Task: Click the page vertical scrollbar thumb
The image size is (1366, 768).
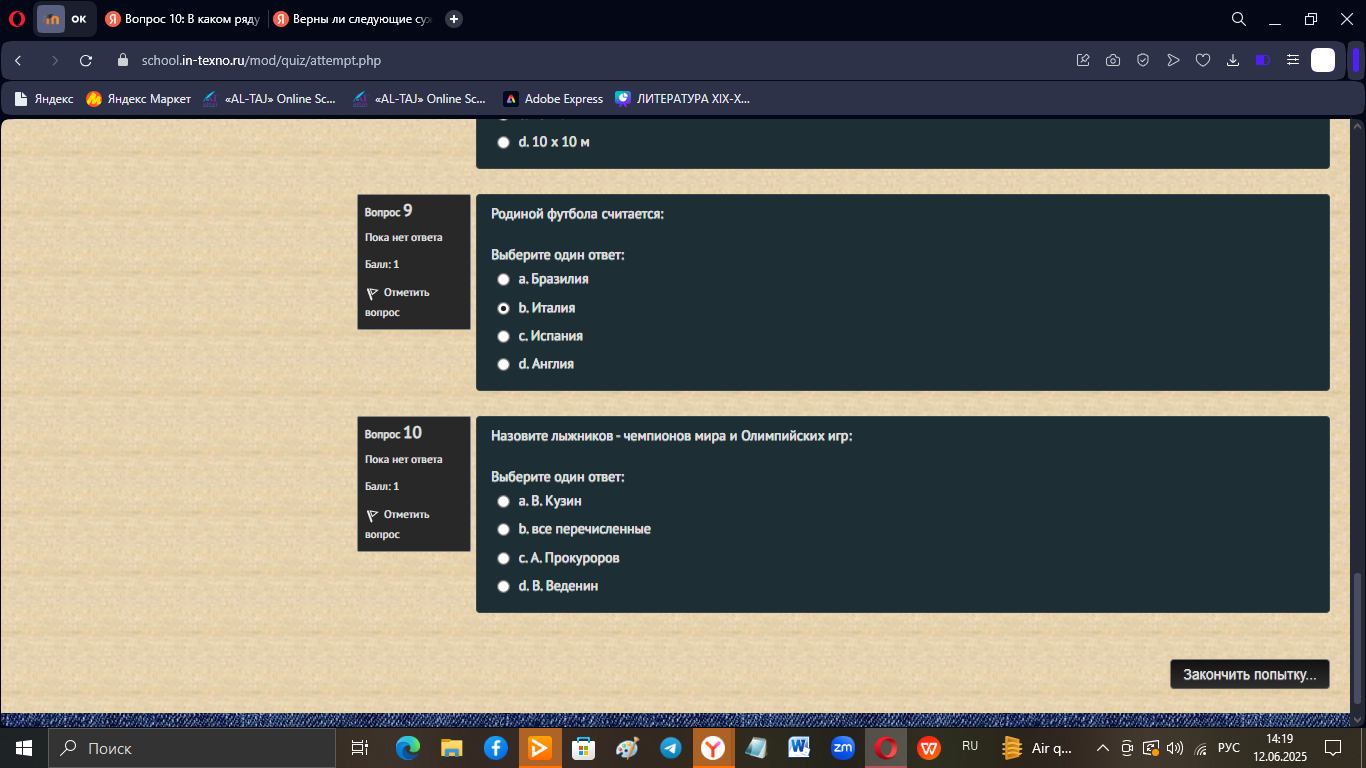Action: [1357, 638]
